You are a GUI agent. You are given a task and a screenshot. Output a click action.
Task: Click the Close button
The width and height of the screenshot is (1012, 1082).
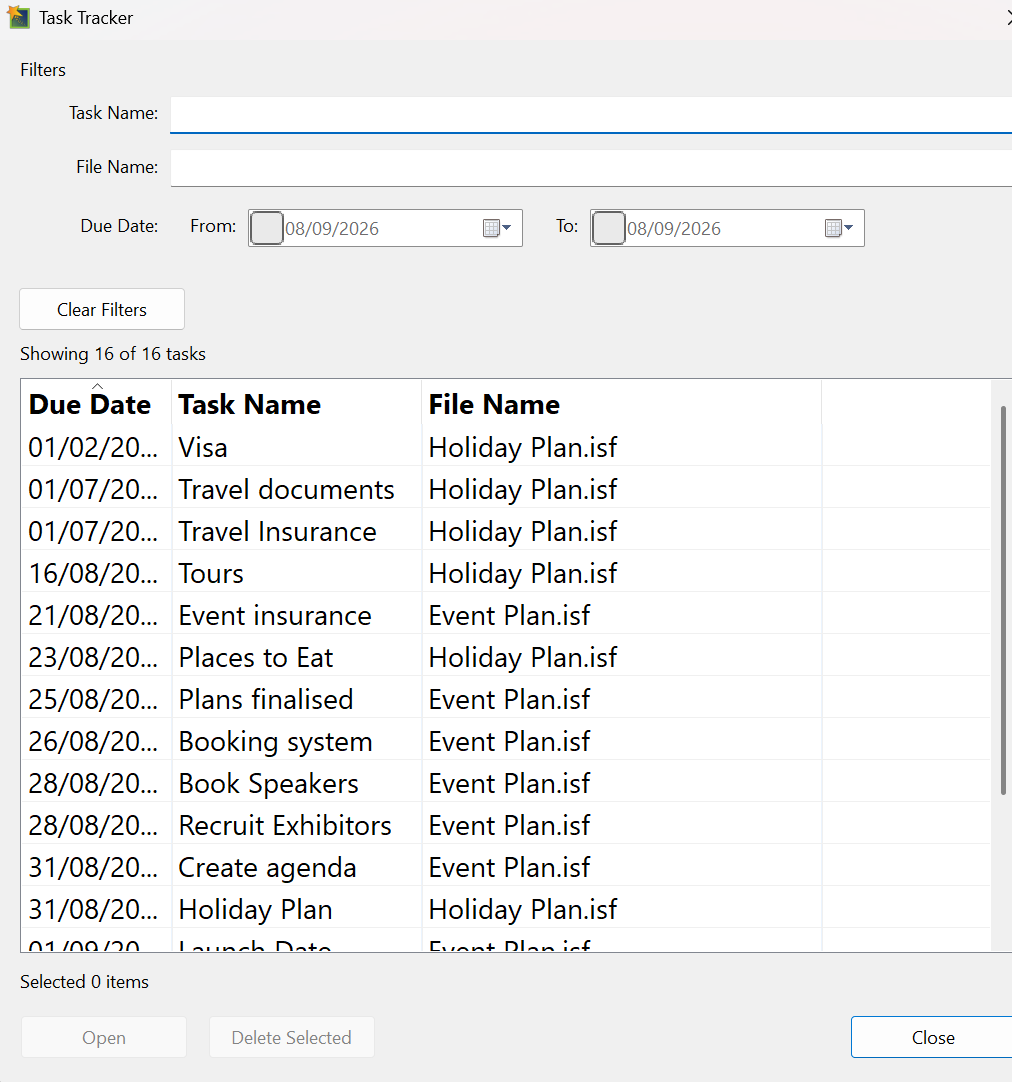coord(933,1037)
